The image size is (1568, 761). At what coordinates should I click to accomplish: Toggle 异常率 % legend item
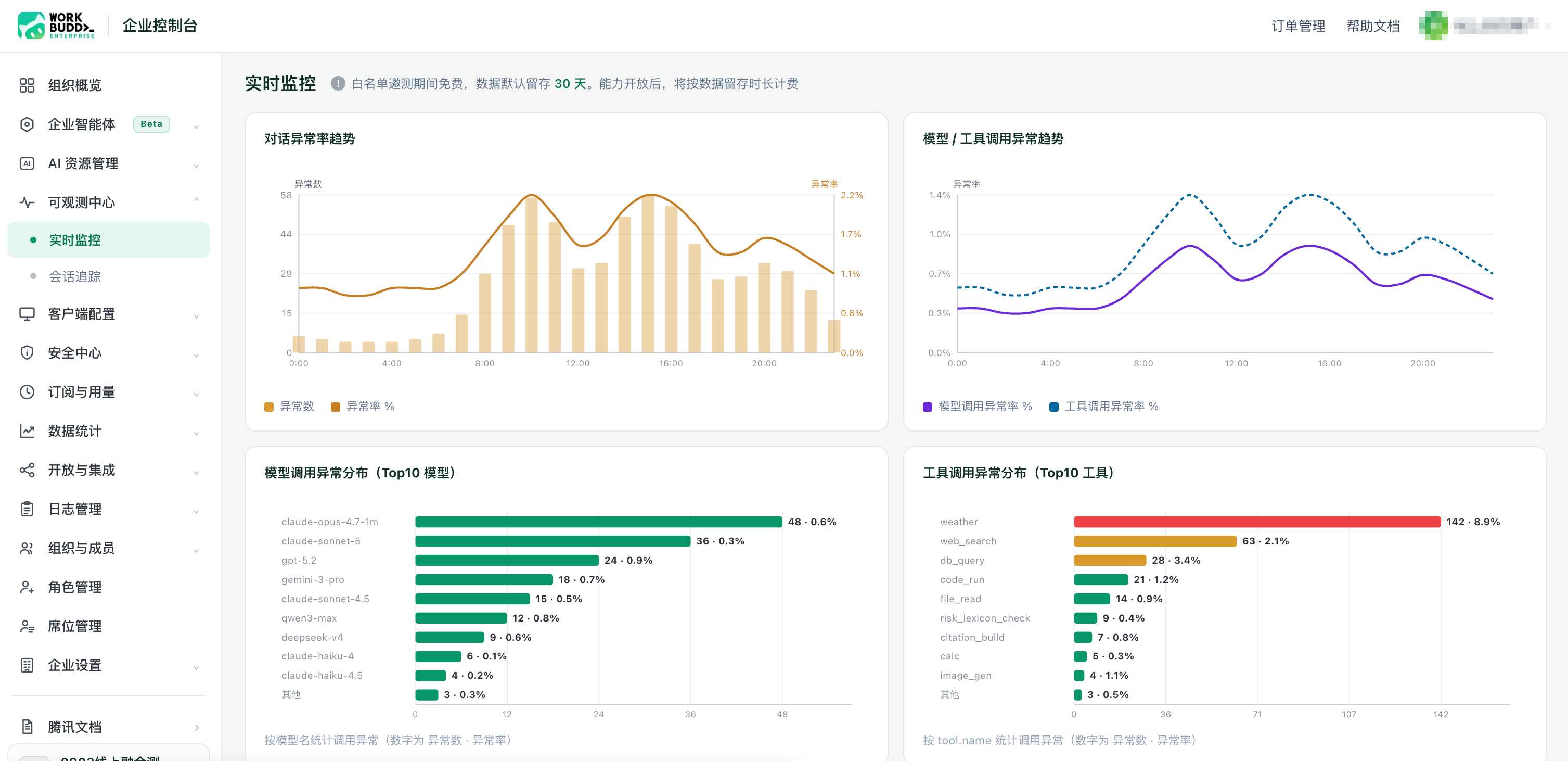coord(363,406)
